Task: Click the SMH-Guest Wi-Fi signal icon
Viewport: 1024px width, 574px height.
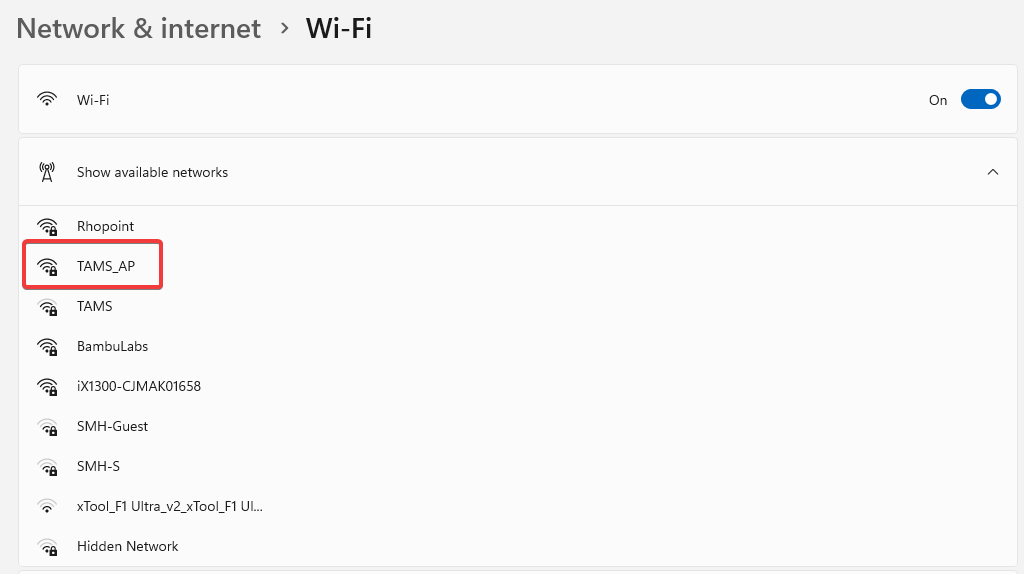Action: 47,427
